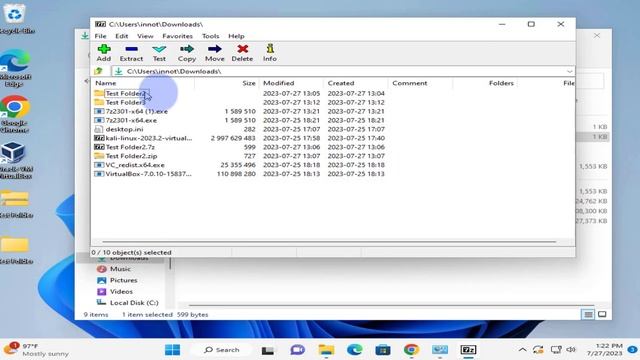
Task: Switch Explorer to details view icon
Action: pyautogui.click(x=588, y=315)
